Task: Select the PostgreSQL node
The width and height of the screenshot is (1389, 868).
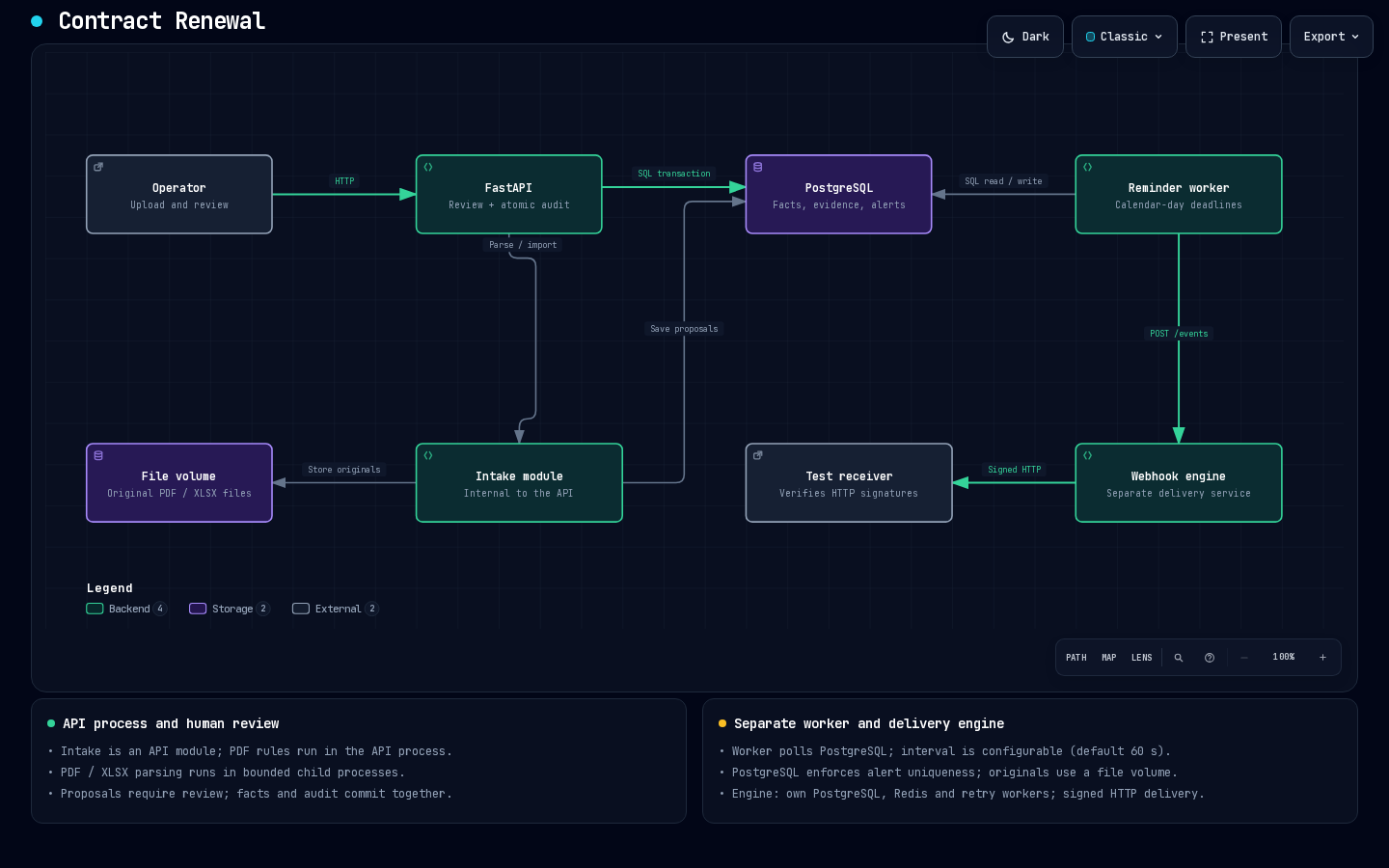Action: pos(839,194)
